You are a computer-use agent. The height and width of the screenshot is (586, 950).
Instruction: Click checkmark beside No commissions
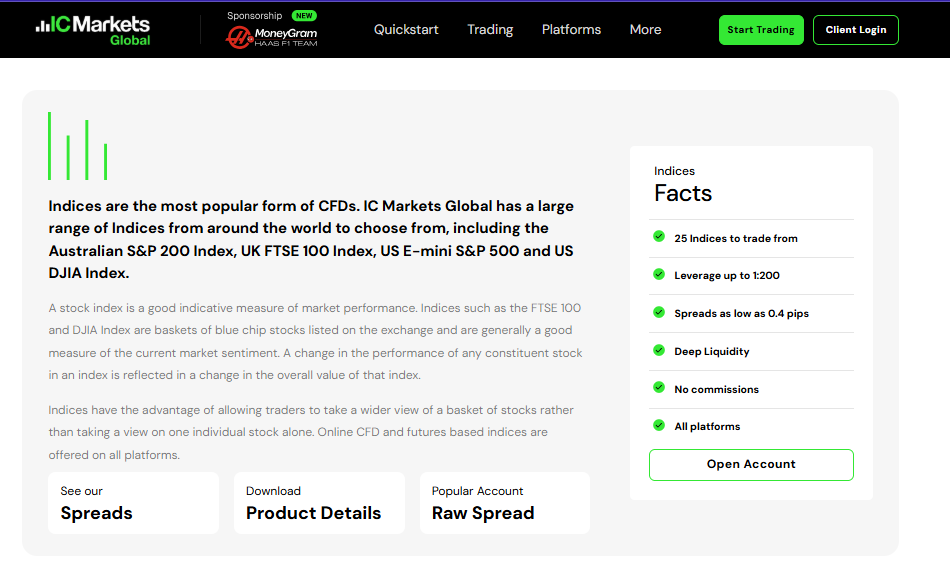[659, 387]
